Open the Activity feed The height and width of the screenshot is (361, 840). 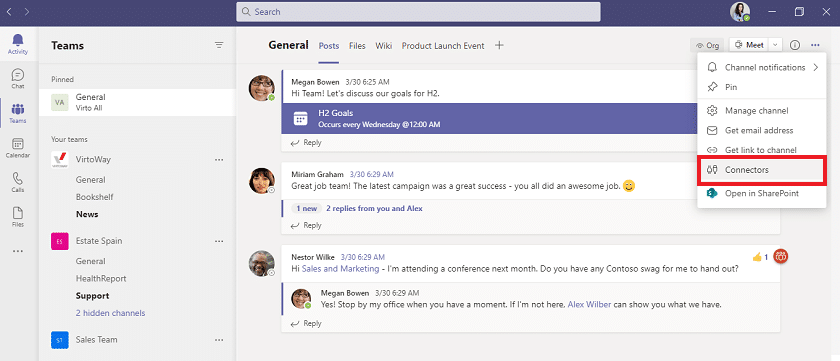click(18, 44)
